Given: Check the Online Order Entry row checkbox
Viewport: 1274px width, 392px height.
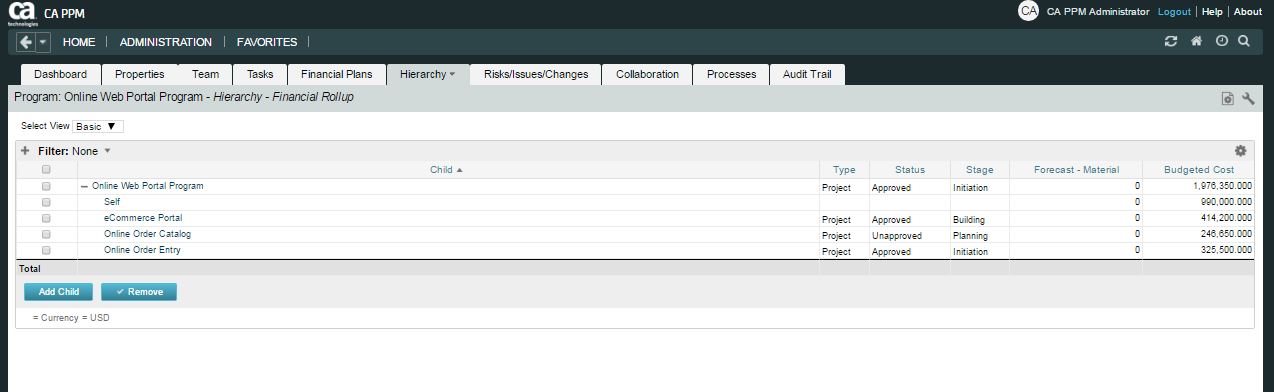Looking at the screenshot, I should (x=46, y=250).
